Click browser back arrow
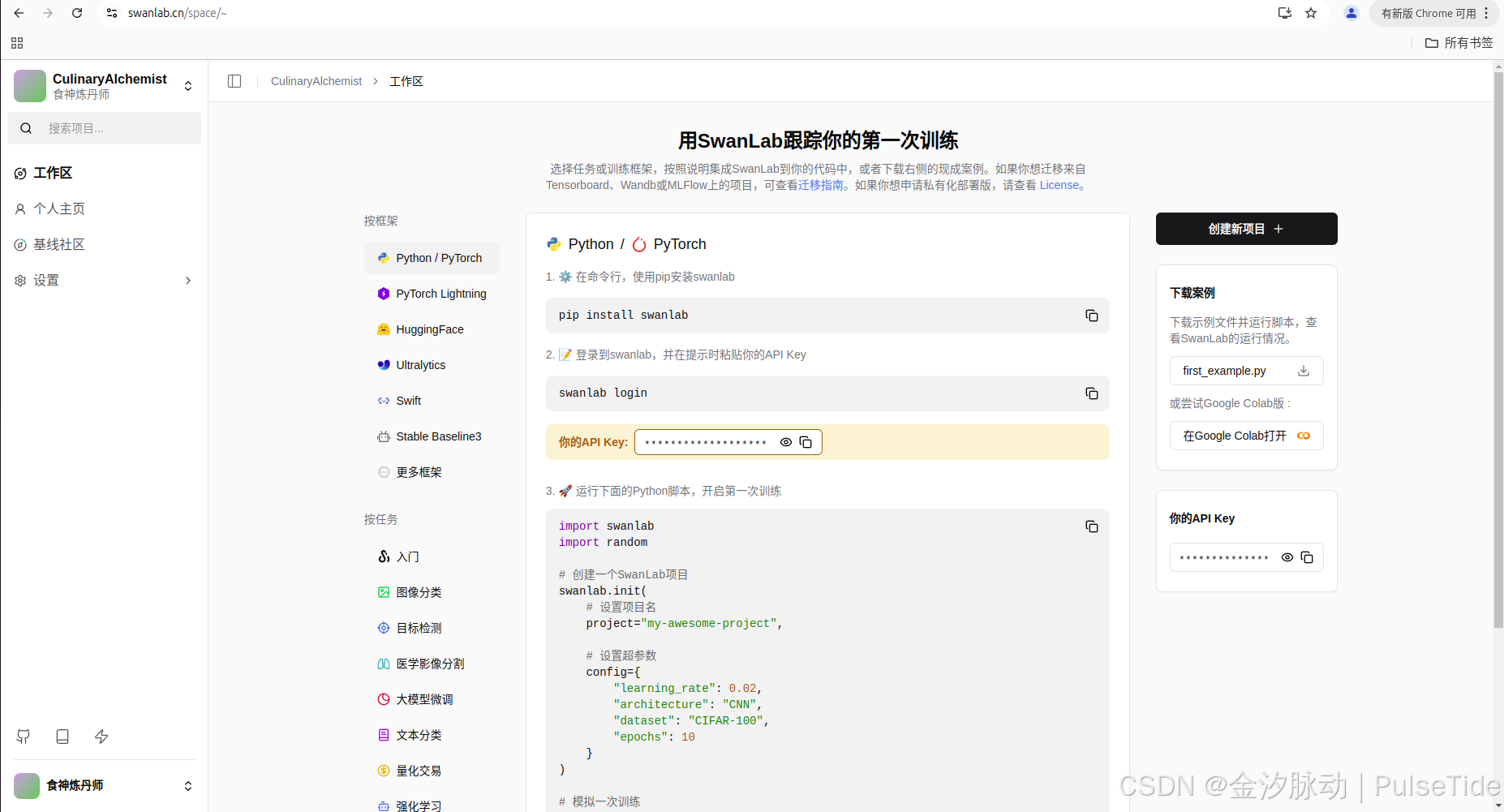 (19, 13)
